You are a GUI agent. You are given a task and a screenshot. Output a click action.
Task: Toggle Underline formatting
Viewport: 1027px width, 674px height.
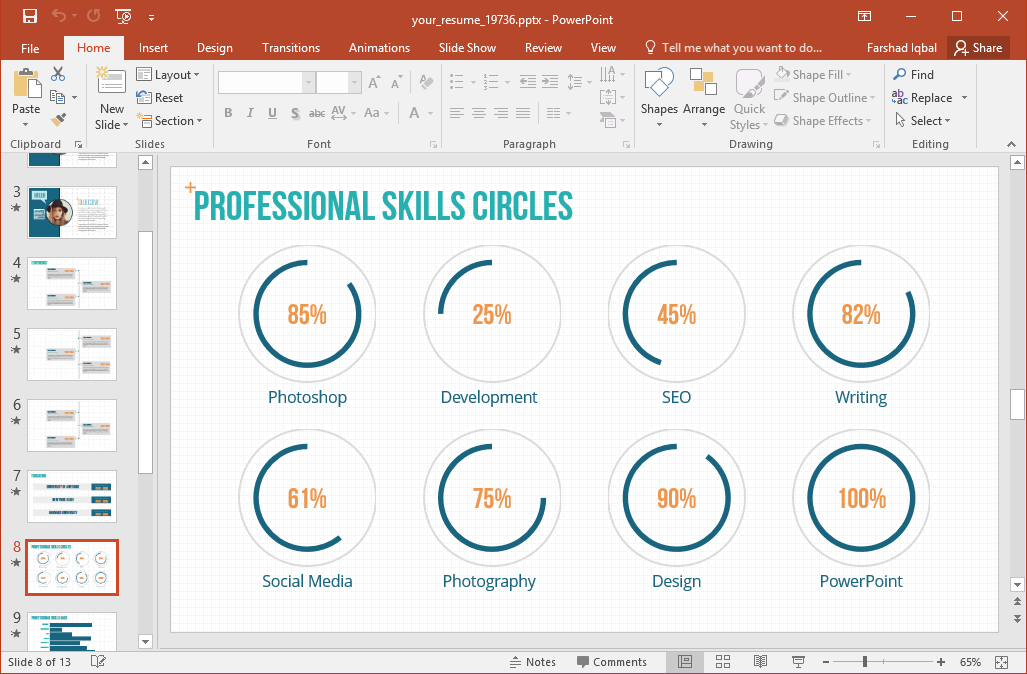(272, 113)
